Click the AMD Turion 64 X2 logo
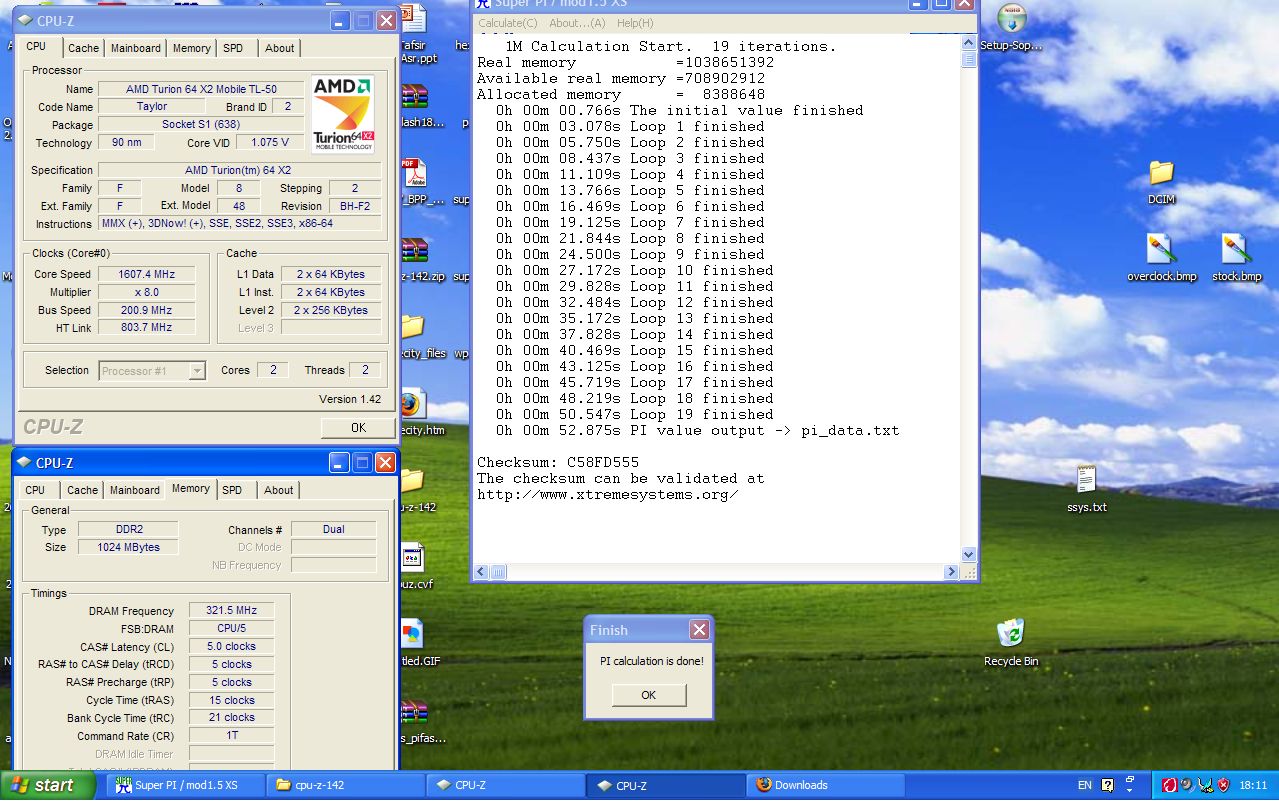The image size is (1279, 801). point(343,114)
